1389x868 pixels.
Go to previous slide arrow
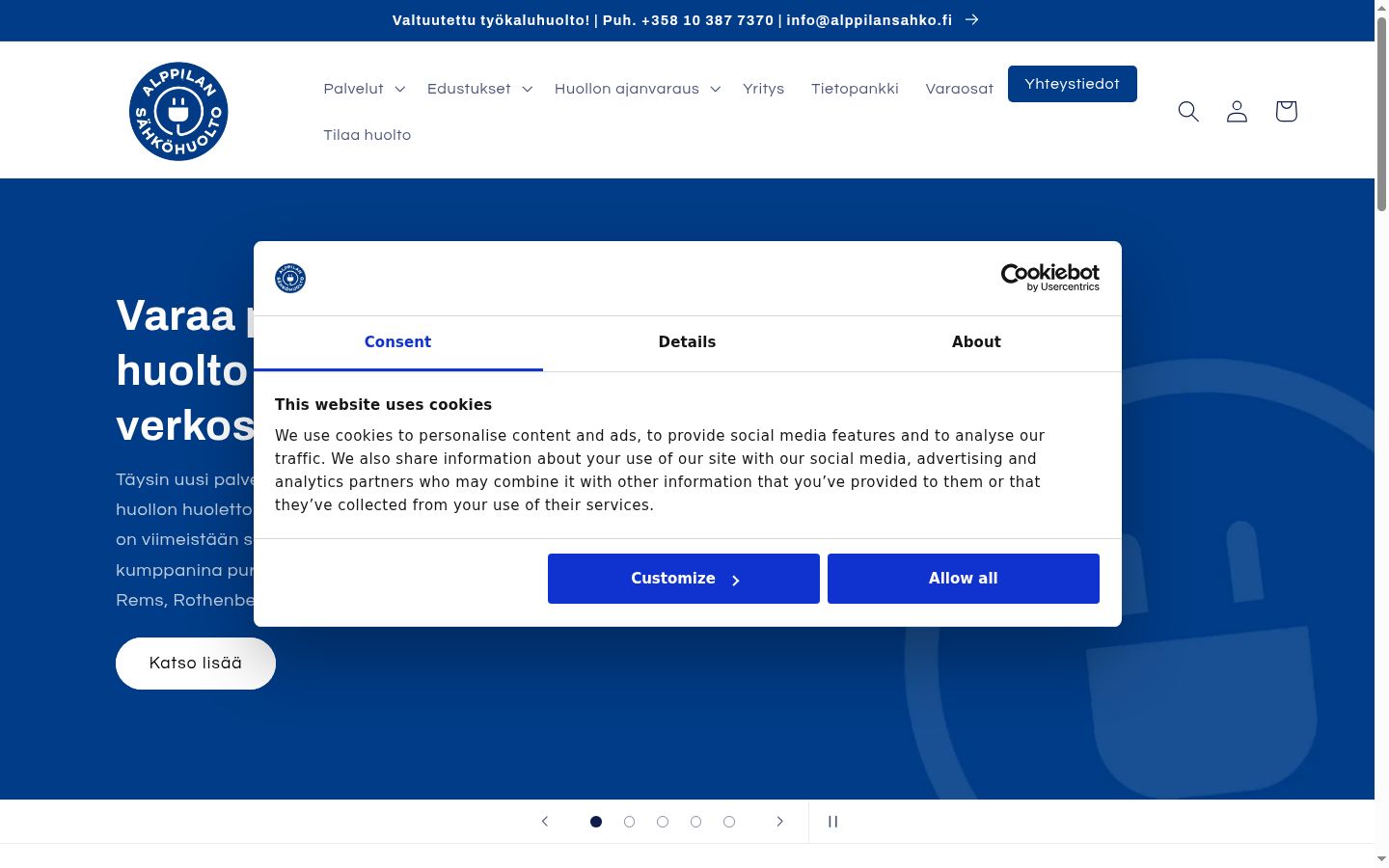(545, 822)
